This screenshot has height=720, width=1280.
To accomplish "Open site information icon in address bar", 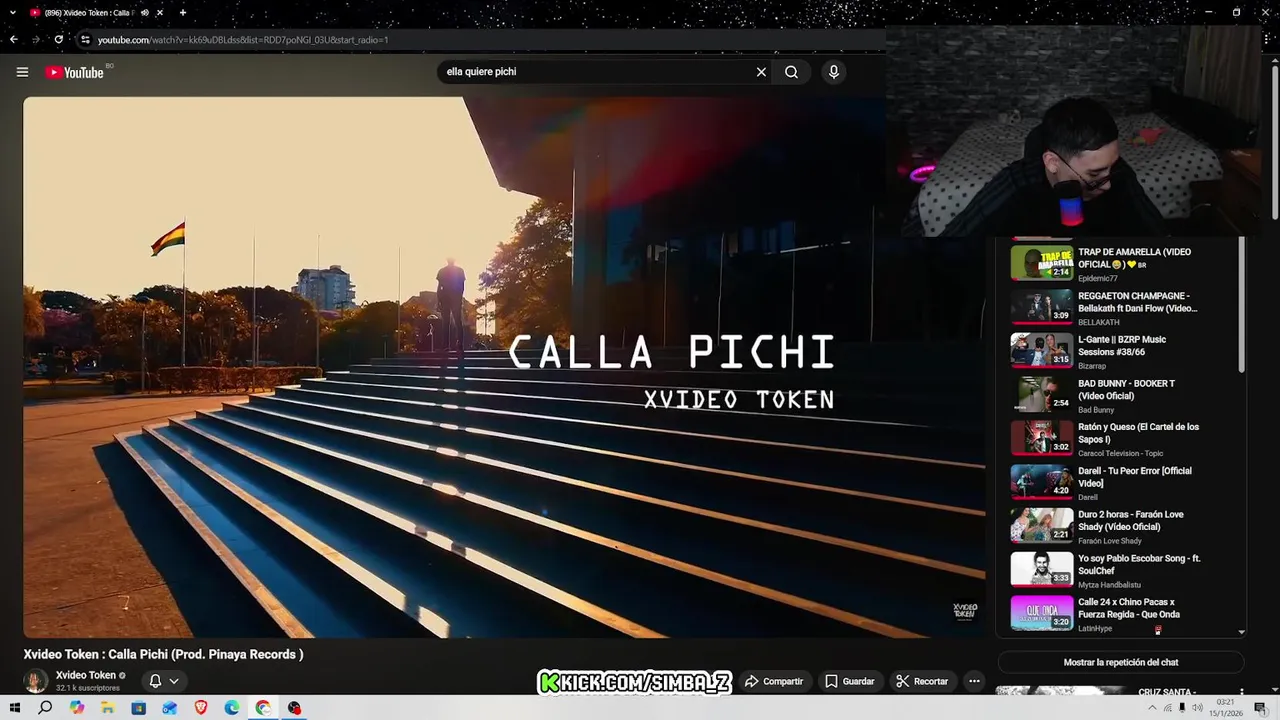I will pos(85,40).
